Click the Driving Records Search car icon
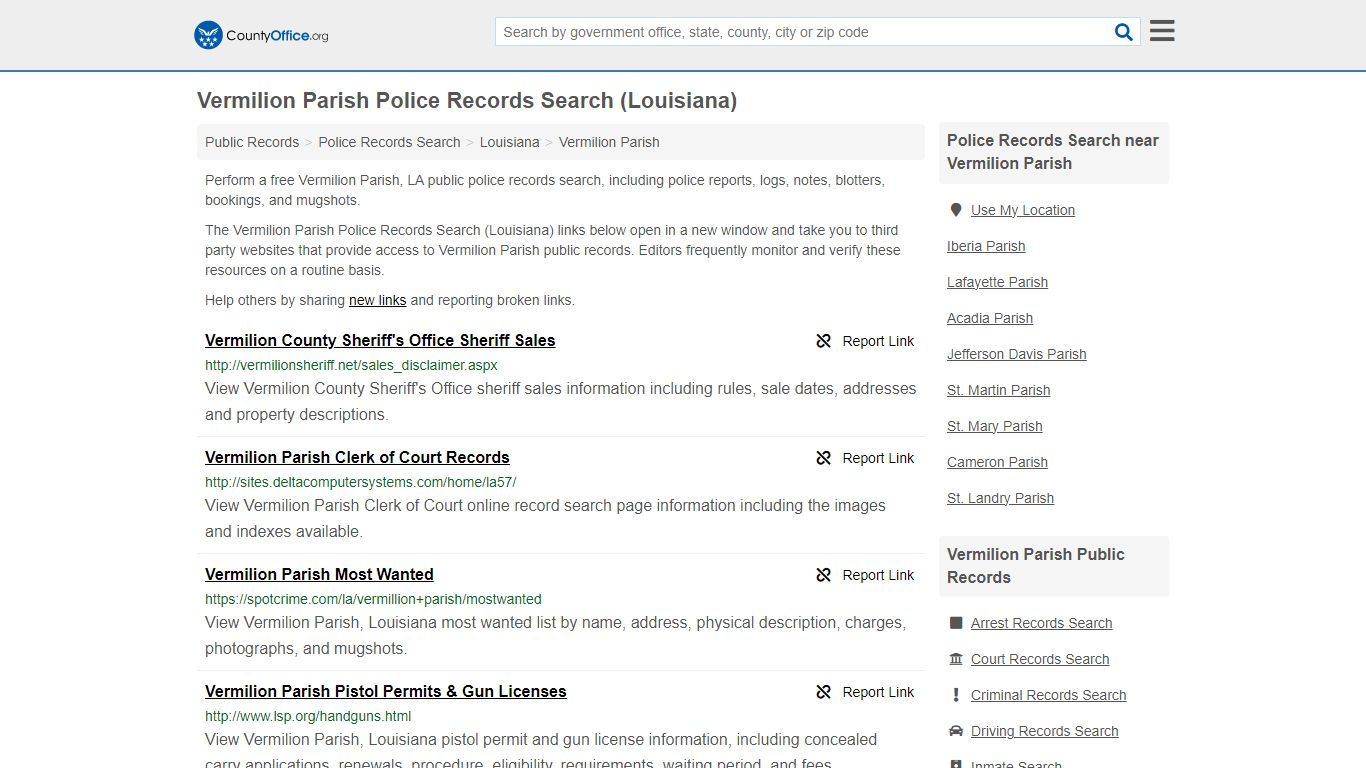 pyautogui.click(x=956, y=731)
